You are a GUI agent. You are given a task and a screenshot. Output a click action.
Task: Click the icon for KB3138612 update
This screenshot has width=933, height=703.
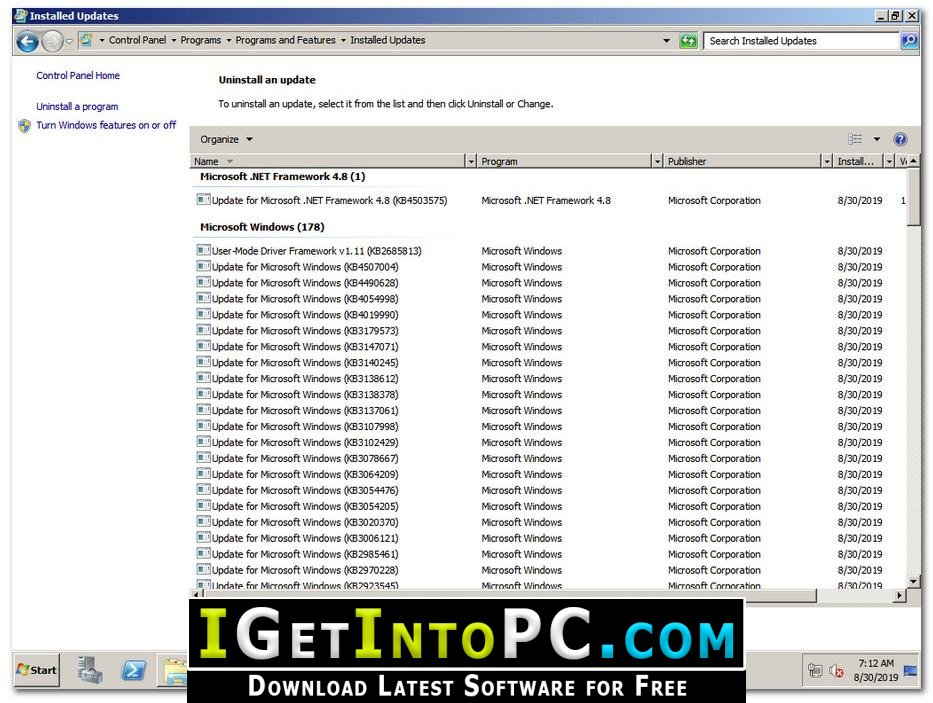coord(203,378)
